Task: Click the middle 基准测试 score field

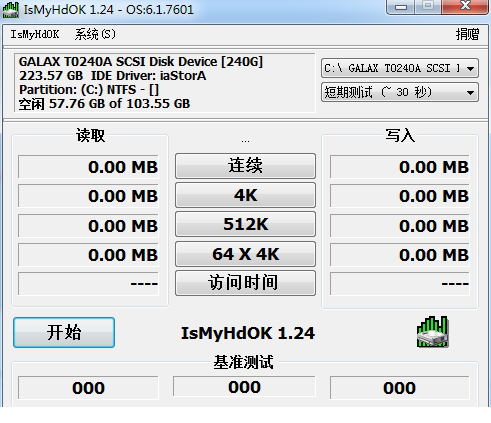Action: point(244,387)
